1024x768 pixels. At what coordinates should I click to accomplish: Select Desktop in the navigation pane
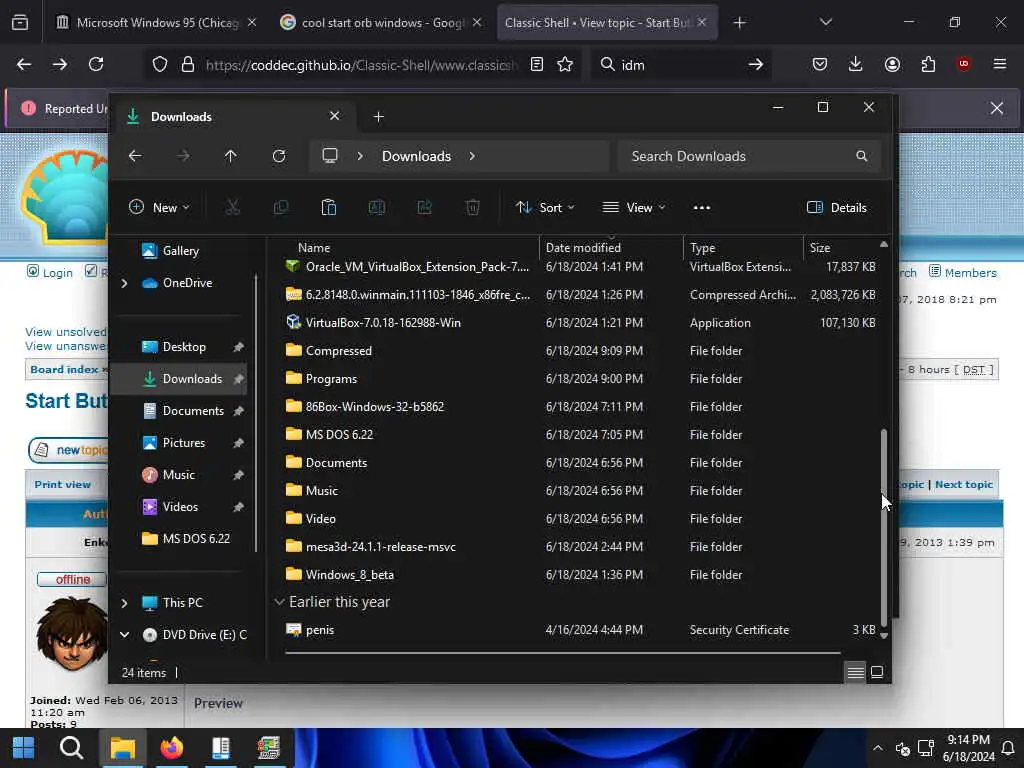coord(184,347)
